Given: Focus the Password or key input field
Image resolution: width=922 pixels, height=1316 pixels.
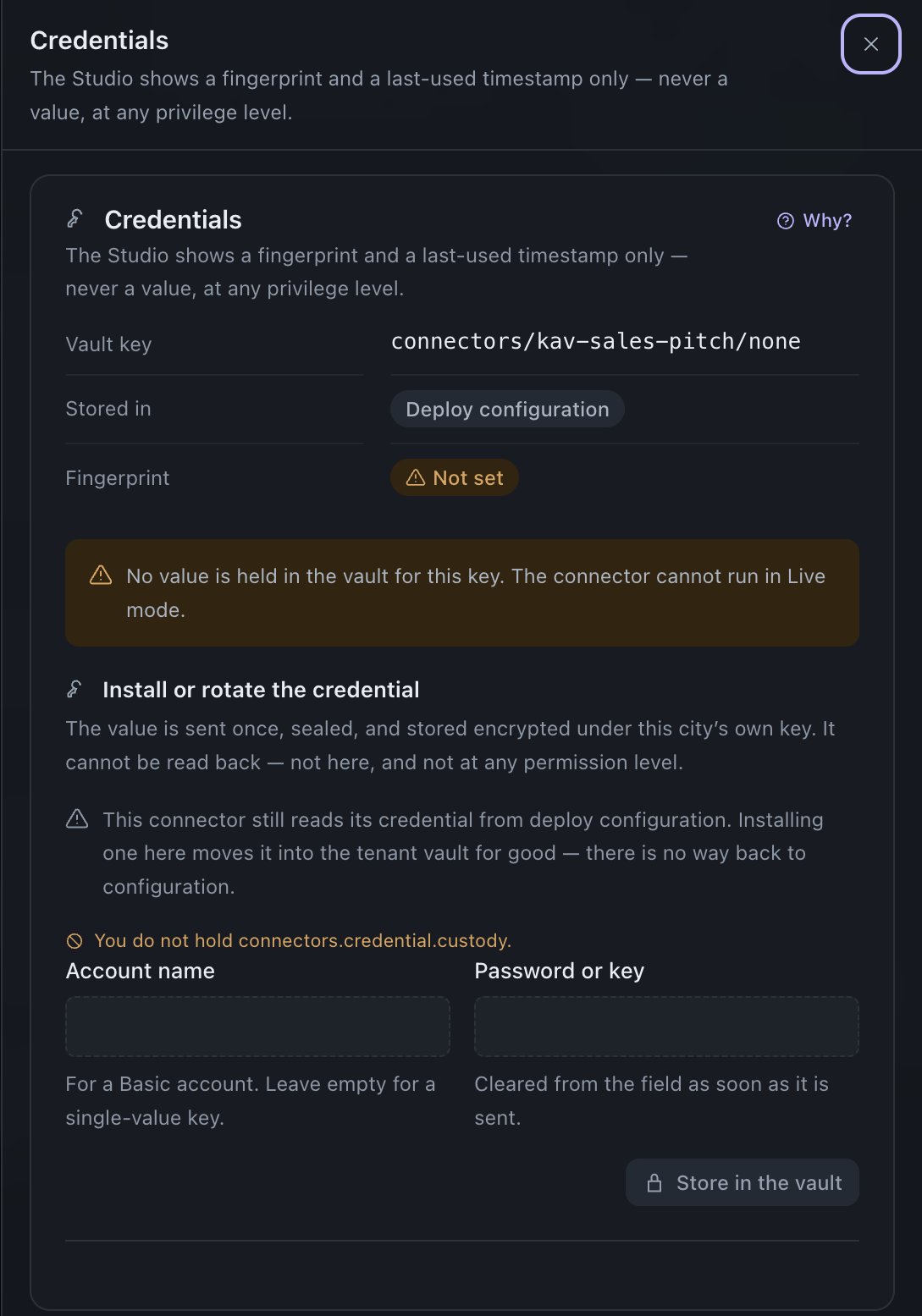Looking at the screenshot, I should [666, 1026].
